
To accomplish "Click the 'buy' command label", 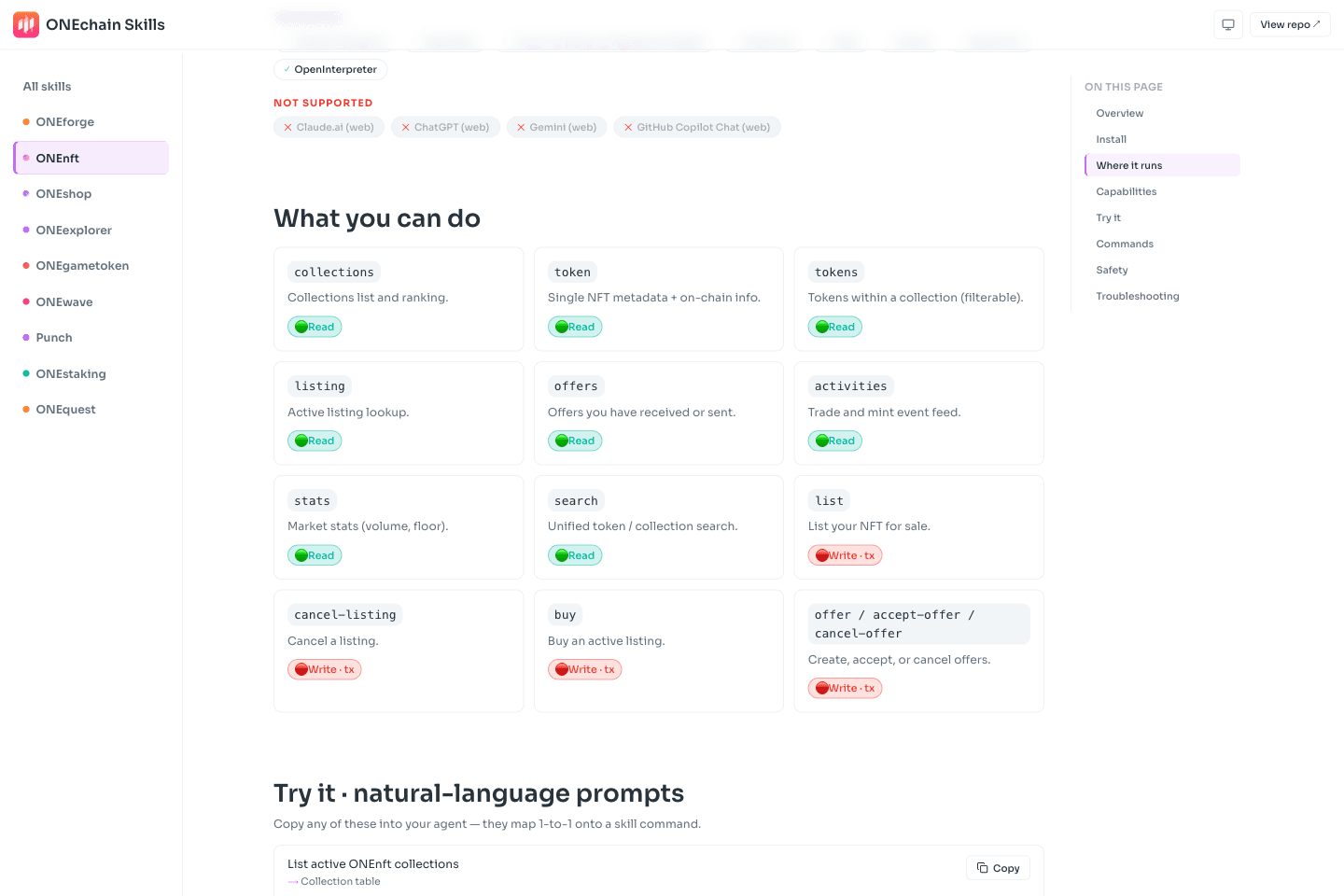I will (566, 615).
